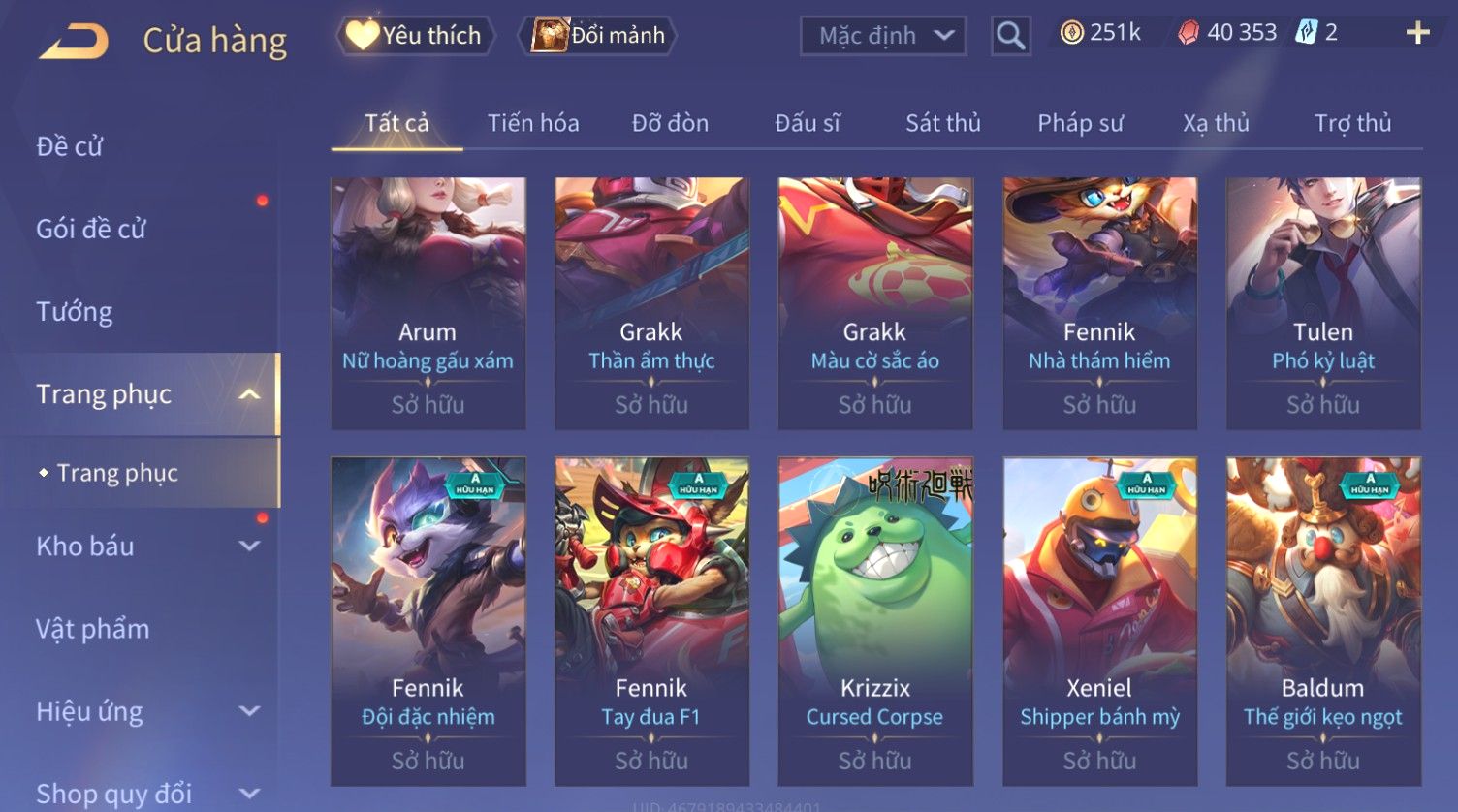1458x812 pixels.
Task: Add currency with the plus icon
Action: pos(1417,34)
